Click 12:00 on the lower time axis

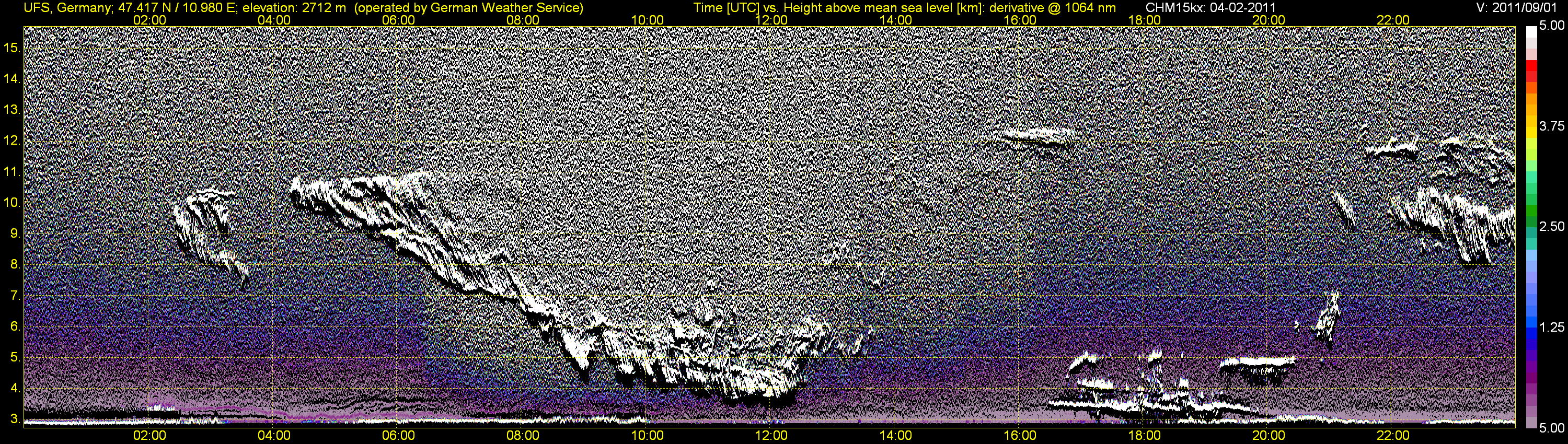[771, 436]
